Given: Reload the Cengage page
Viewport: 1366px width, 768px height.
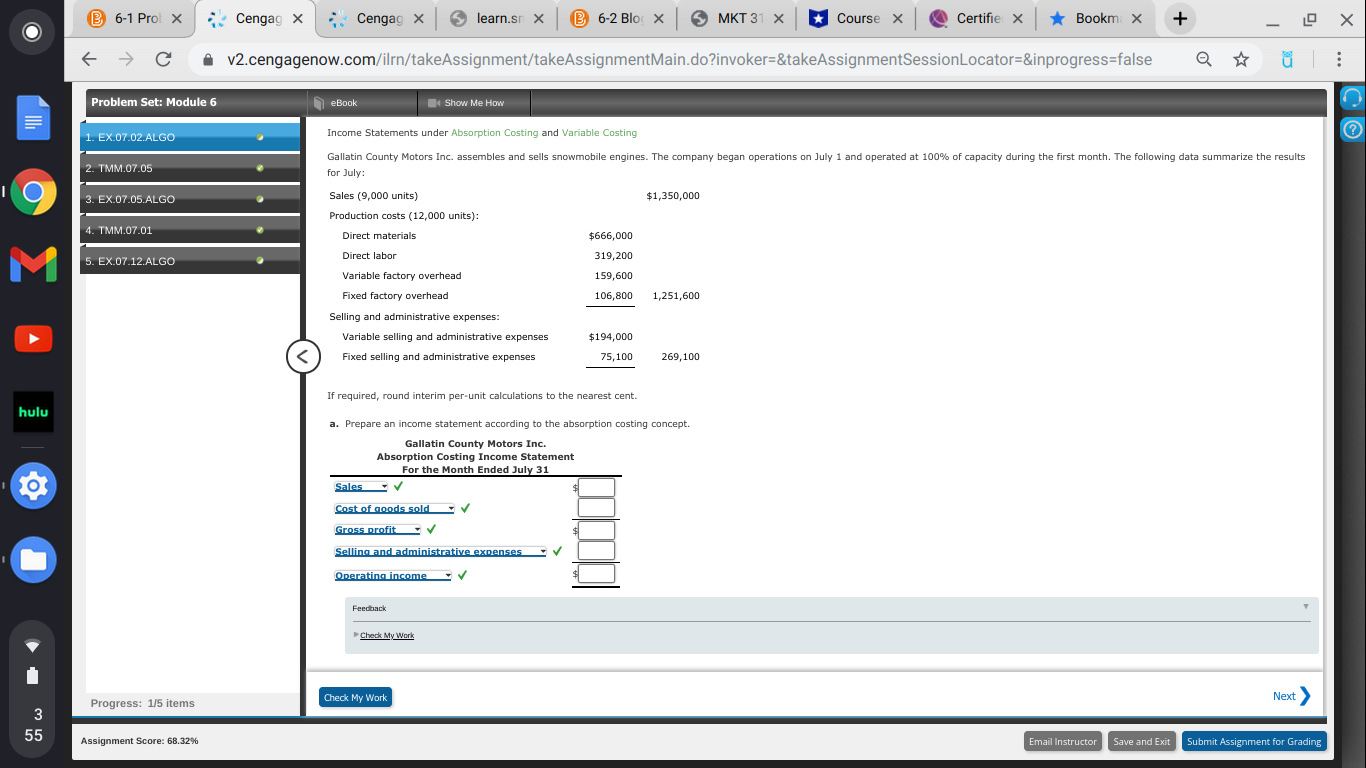Looking at the screenshot, I should coord(162,60).
